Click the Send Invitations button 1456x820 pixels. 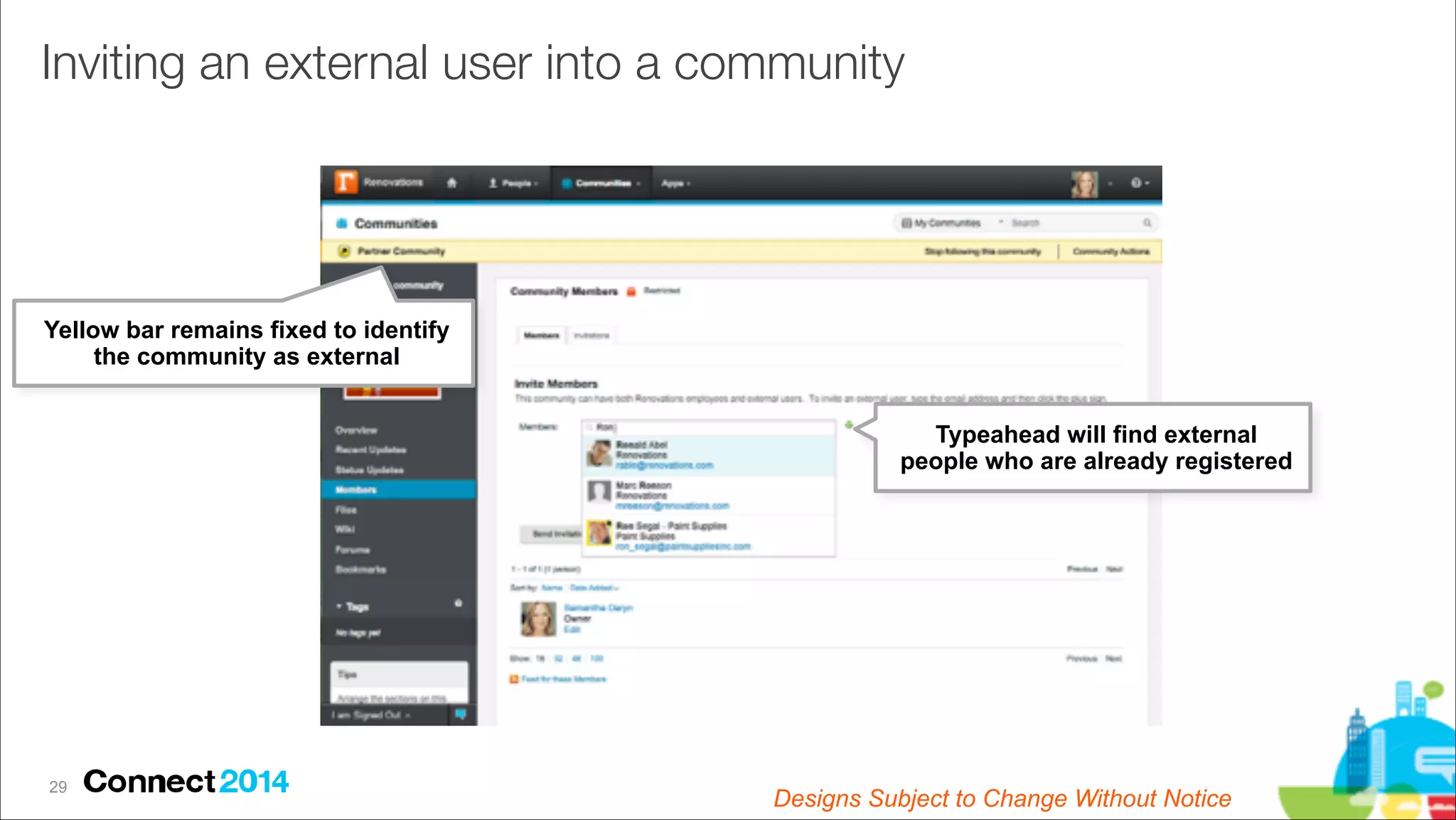click(552, 534)
